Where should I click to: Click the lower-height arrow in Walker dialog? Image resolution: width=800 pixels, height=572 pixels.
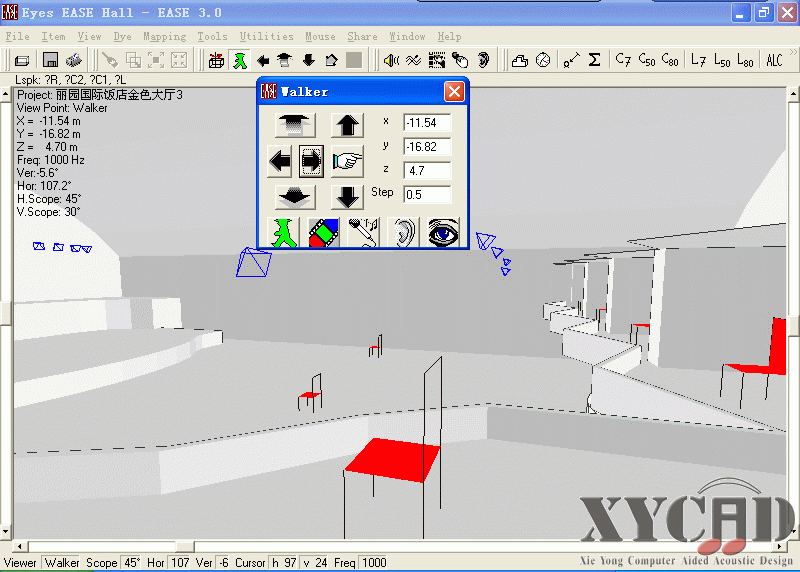coord(295,197)
